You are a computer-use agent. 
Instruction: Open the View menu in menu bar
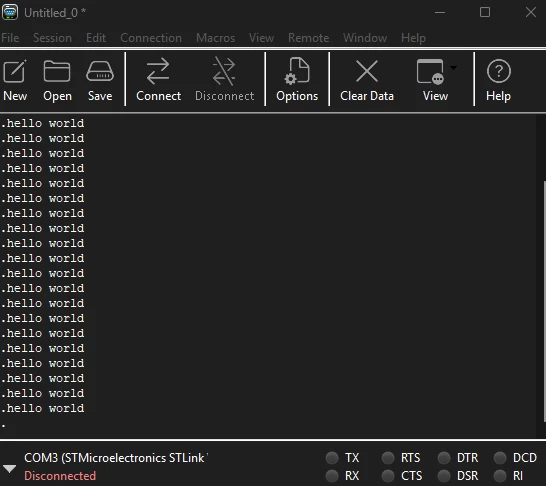pyautogui.click(x=261, y=38)
